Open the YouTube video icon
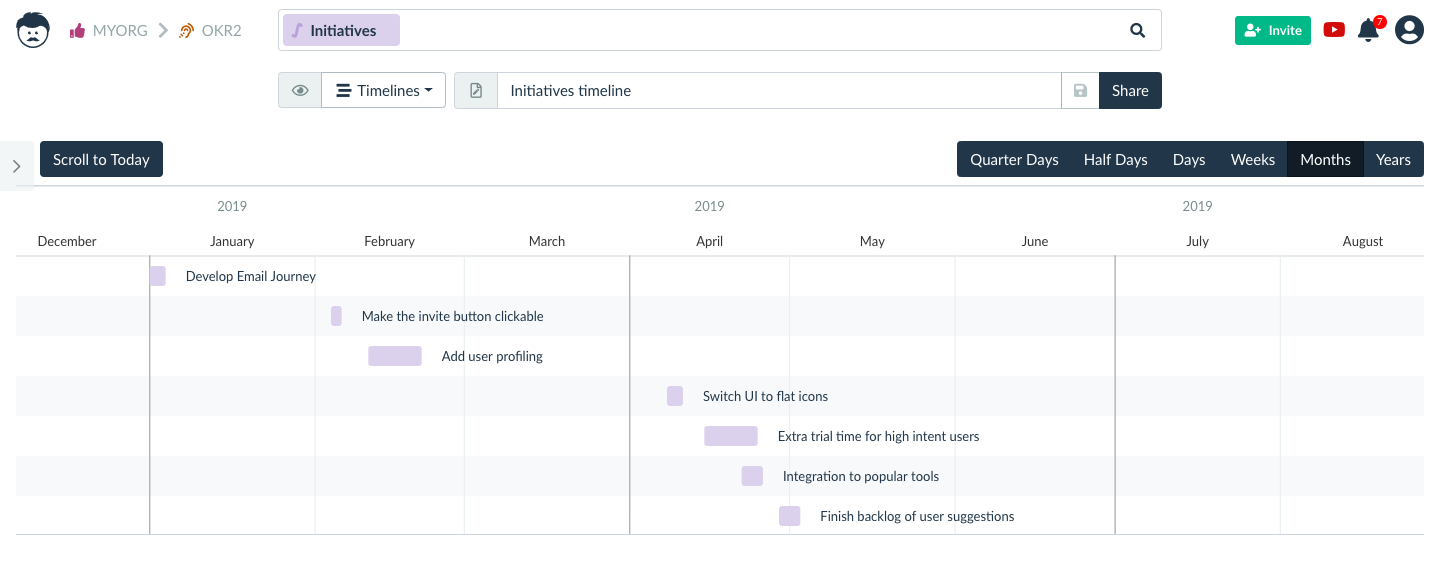This screenshot has height=588, width=1440. pyautogui.click(x=1334, y=30)
